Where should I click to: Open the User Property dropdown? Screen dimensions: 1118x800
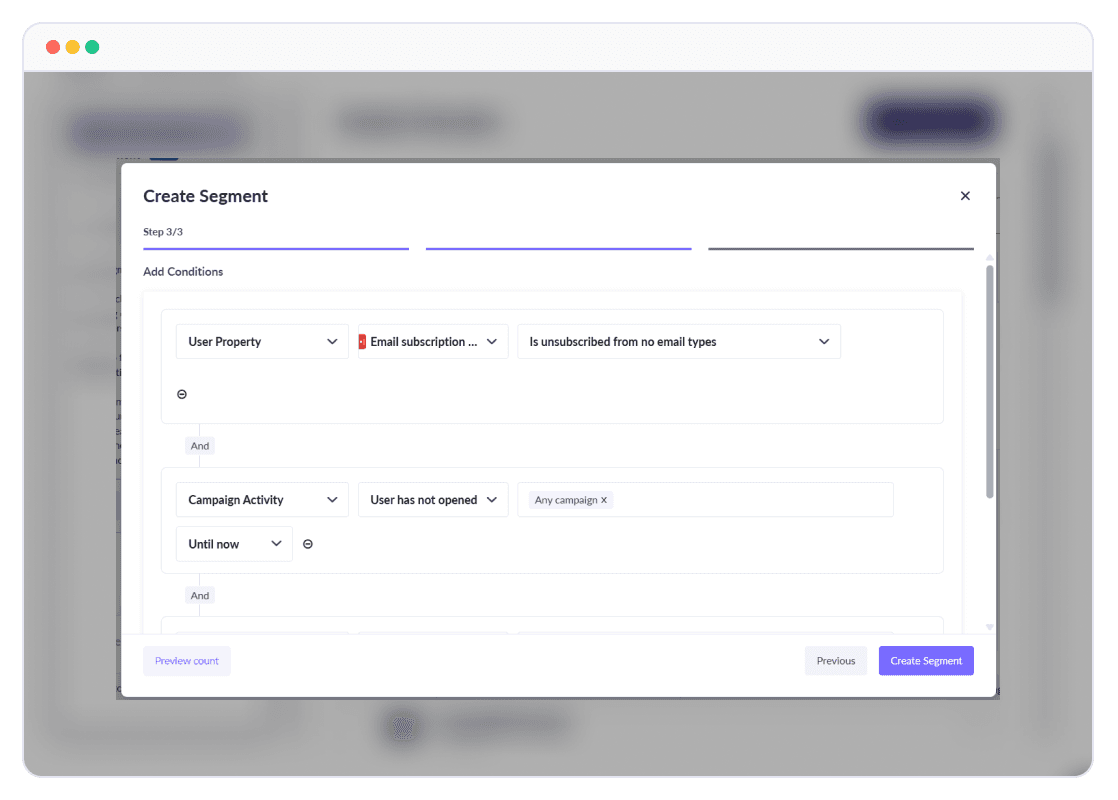pyautogui.click(x=262, y=342)
